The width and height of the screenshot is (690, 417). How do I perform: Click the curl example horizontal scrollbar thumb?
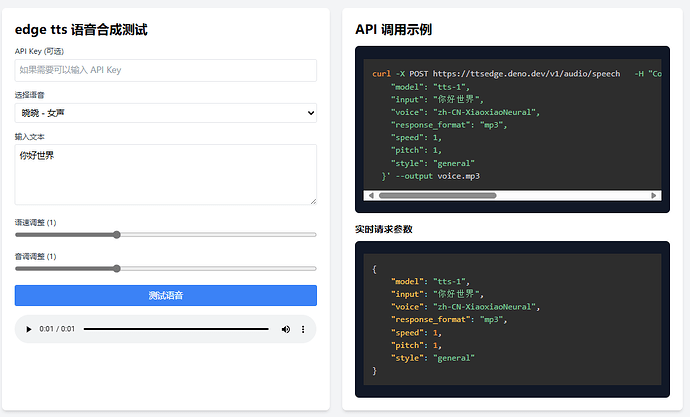(x=437, y=195)
